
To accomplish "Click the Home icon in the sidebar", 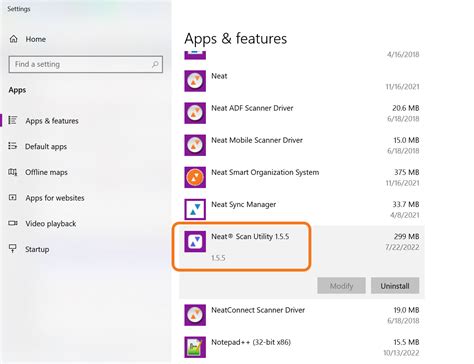I will [x=13, y=39].
